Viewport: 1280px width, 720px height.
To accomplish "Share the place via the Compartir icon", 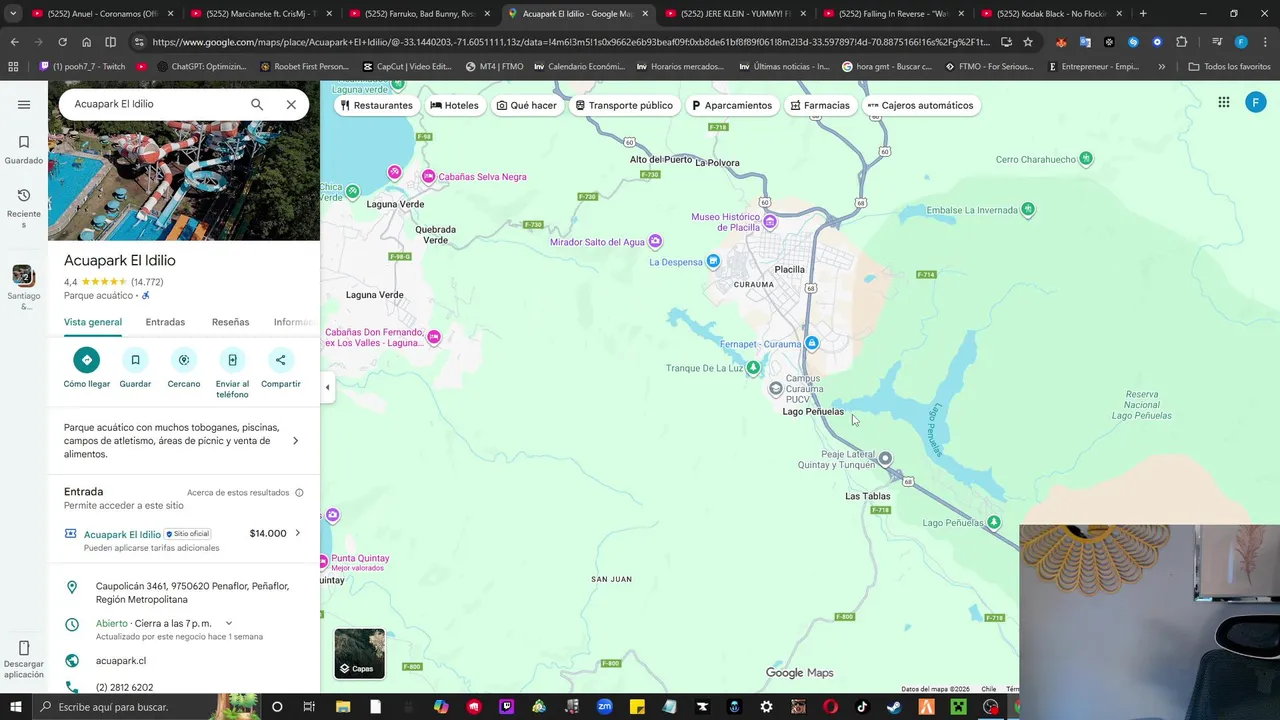I will [280, 360].
